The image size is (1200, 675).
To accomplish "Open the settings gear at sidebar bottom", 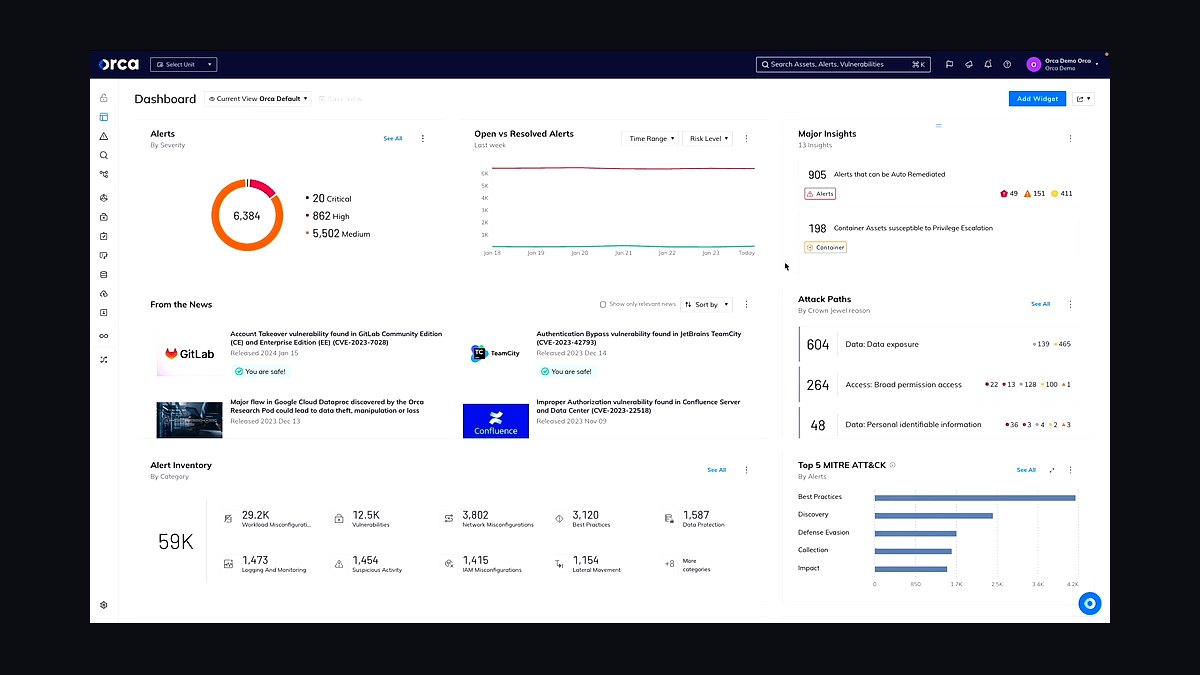I will [104, 605].
